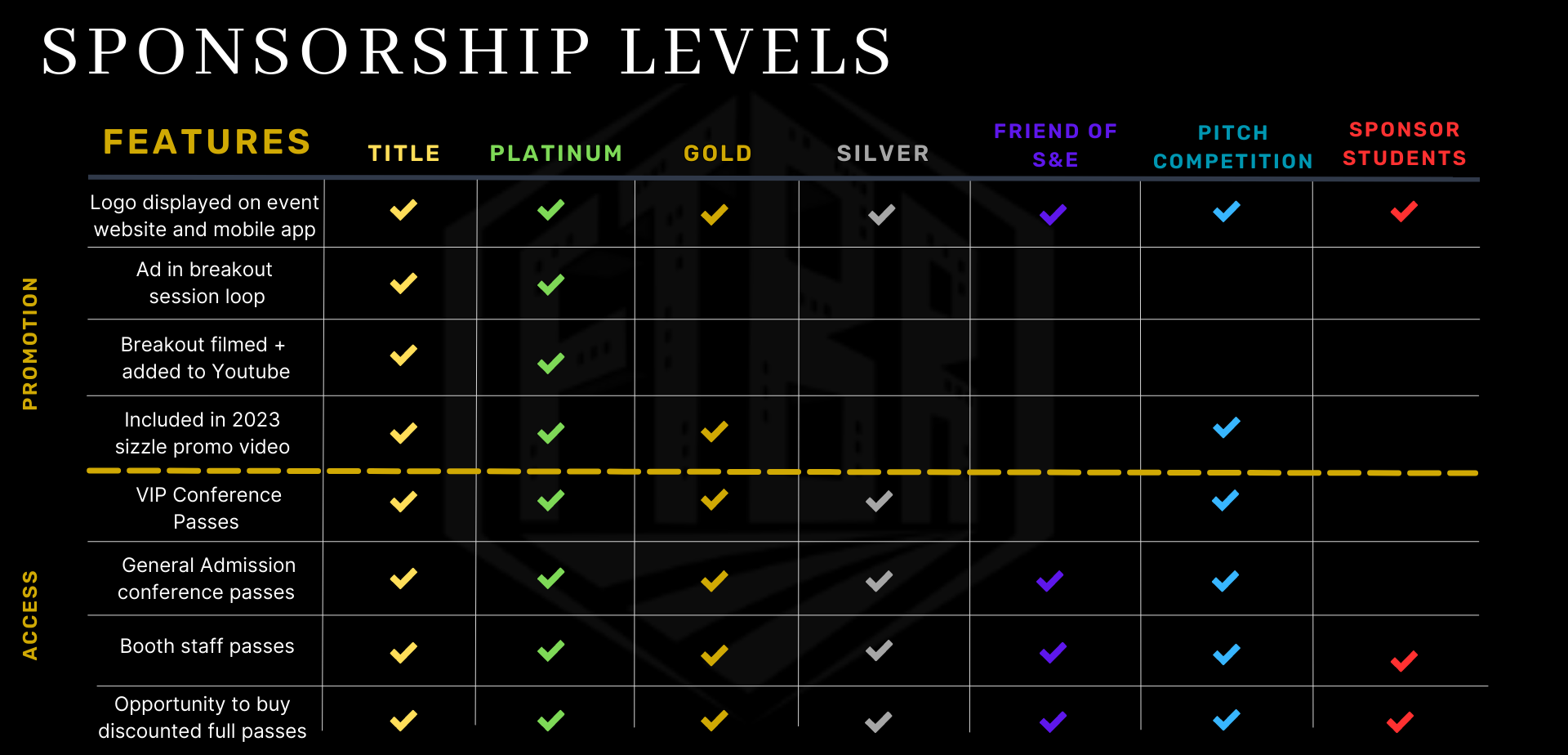
Task: Click the Sponsor Students header
Action: click(x=1405, y=144)
